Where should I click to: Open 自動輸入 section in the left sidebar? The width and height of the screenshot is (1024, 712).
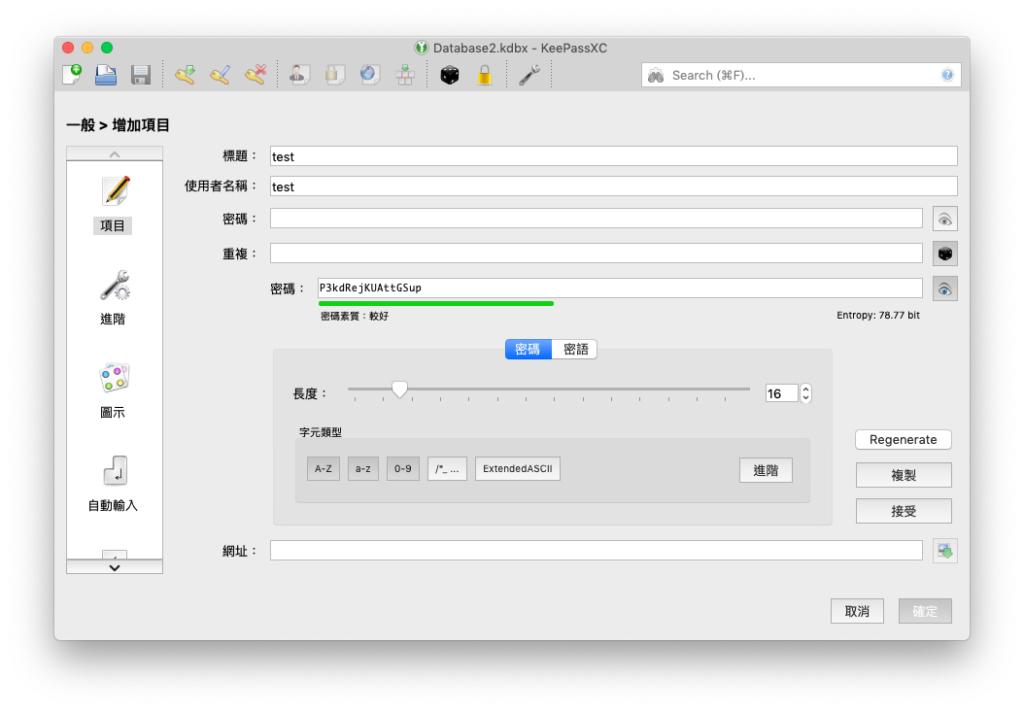[113, 484]
